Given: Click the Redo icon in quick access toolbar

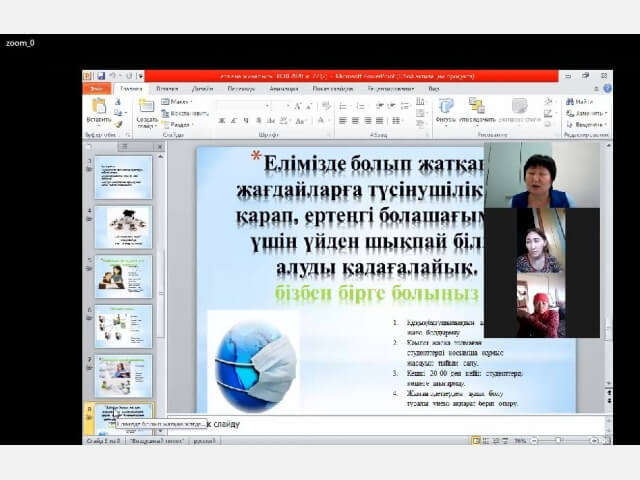Looking at the screenshot, I should pos(129,76).
